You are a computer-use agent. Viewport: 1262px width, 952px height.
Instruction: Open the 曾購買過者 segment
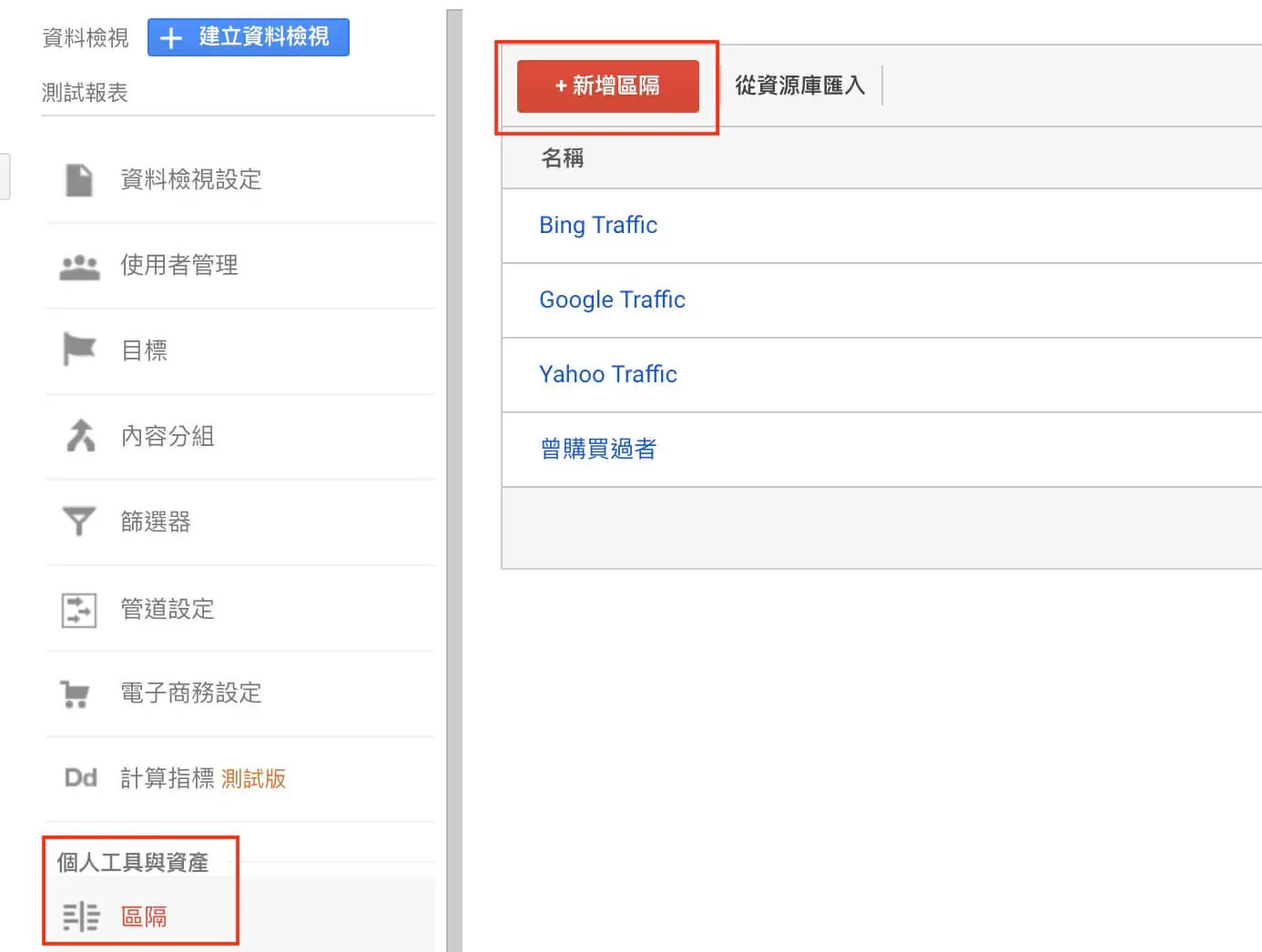[x=598, y=449]
